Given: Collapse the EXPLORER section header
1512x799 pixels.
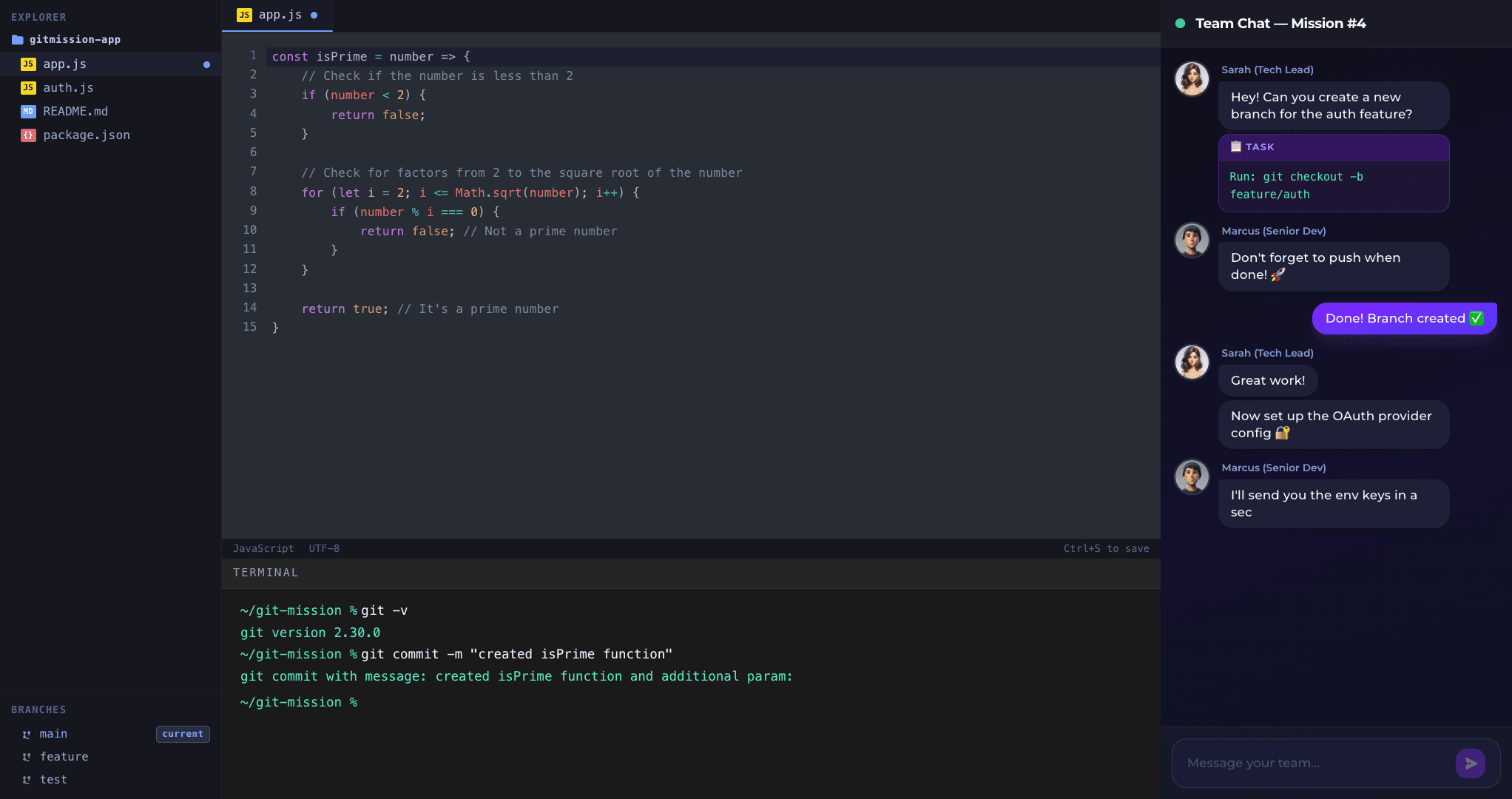Looking at the screenshot, I should coord(38,17).
